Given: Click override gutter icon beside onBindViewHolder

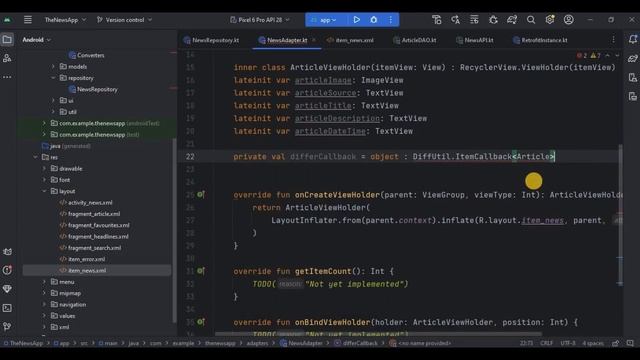Looking at the screenshot, I should point(201,322).
